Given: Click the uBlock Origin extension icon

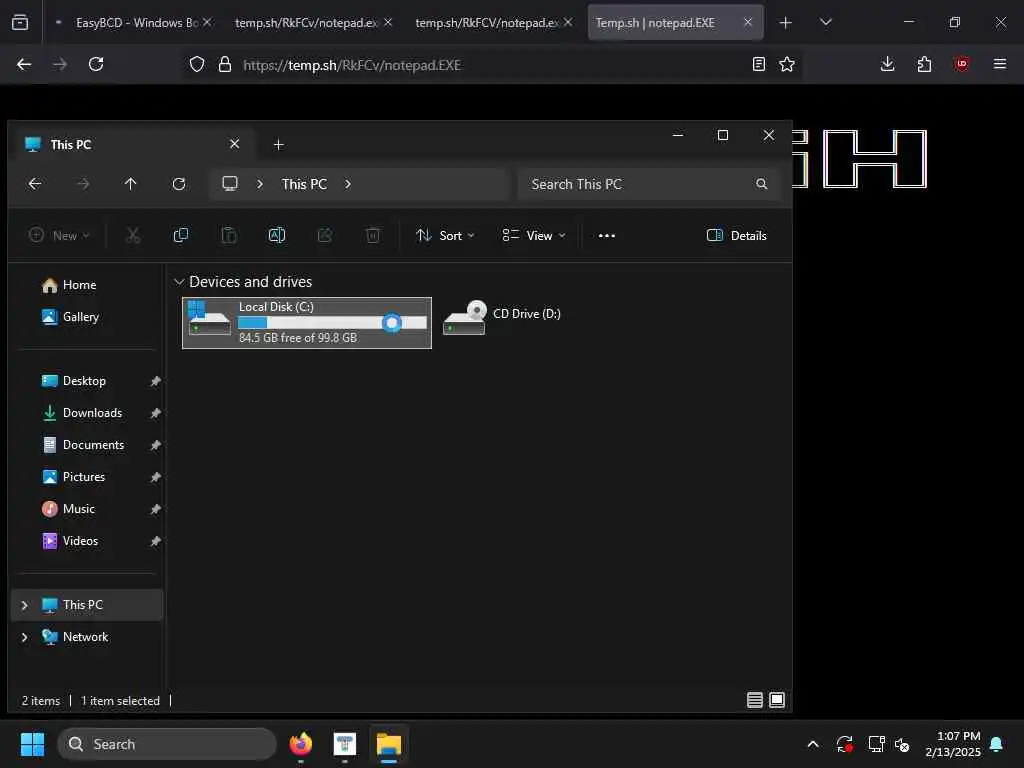Looking at the screenshot, I should tap(961, 64).
